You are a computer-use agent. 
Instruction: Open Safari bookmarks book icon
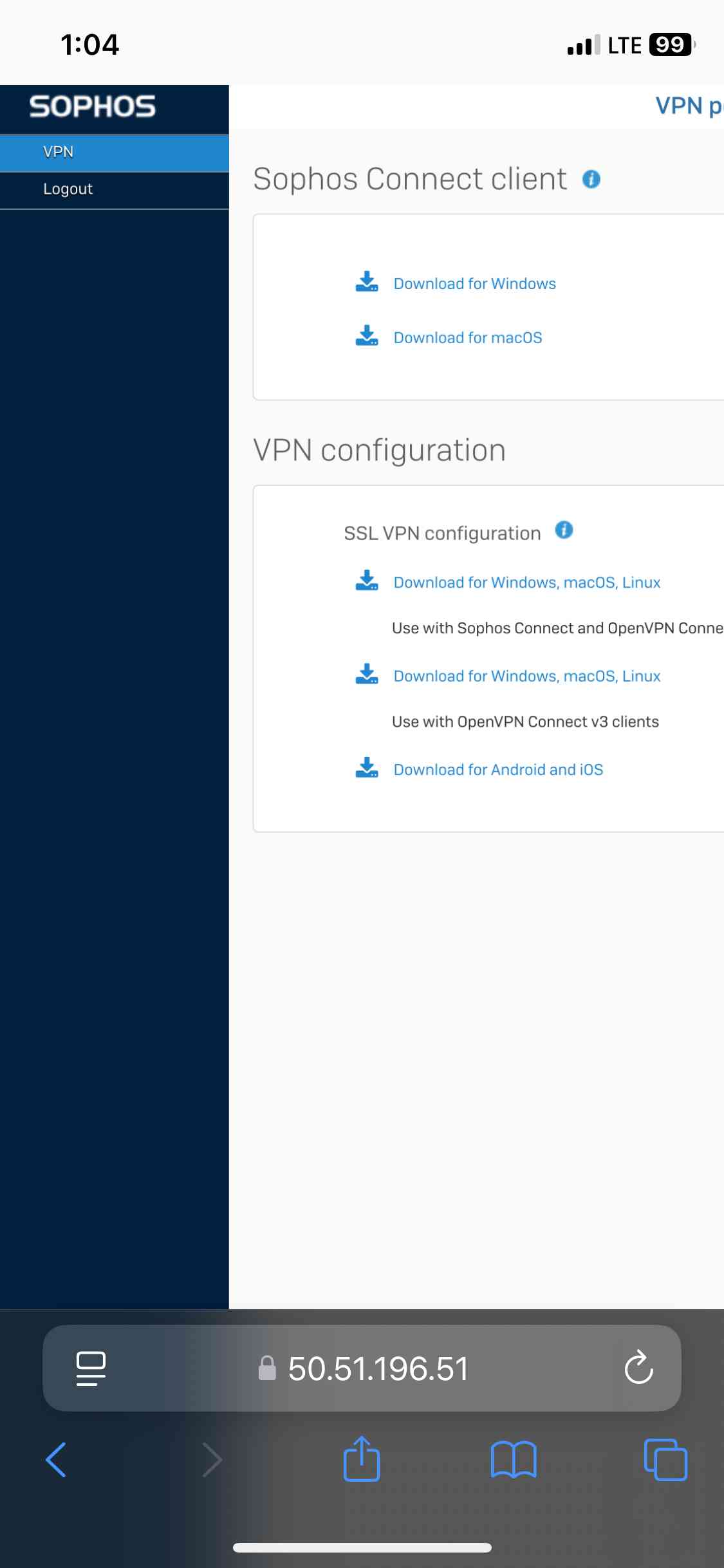coord(514,1459)
